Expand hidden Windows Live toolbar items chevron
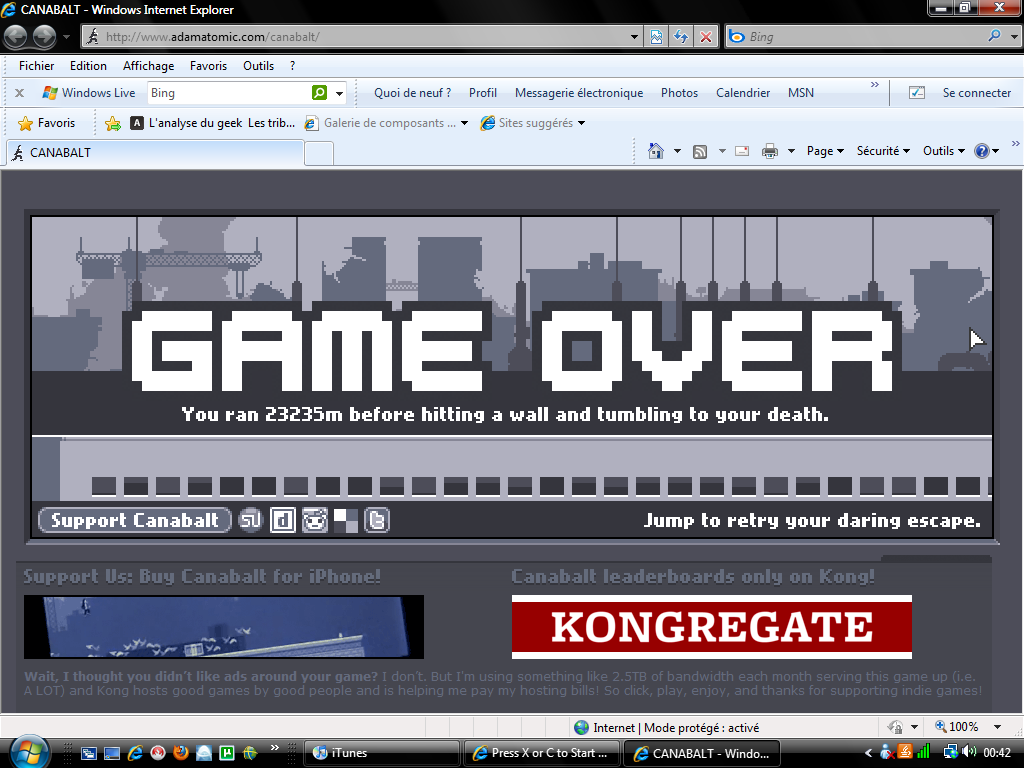The height and width of the screenshot is (768, 1024). pos(874,84)
